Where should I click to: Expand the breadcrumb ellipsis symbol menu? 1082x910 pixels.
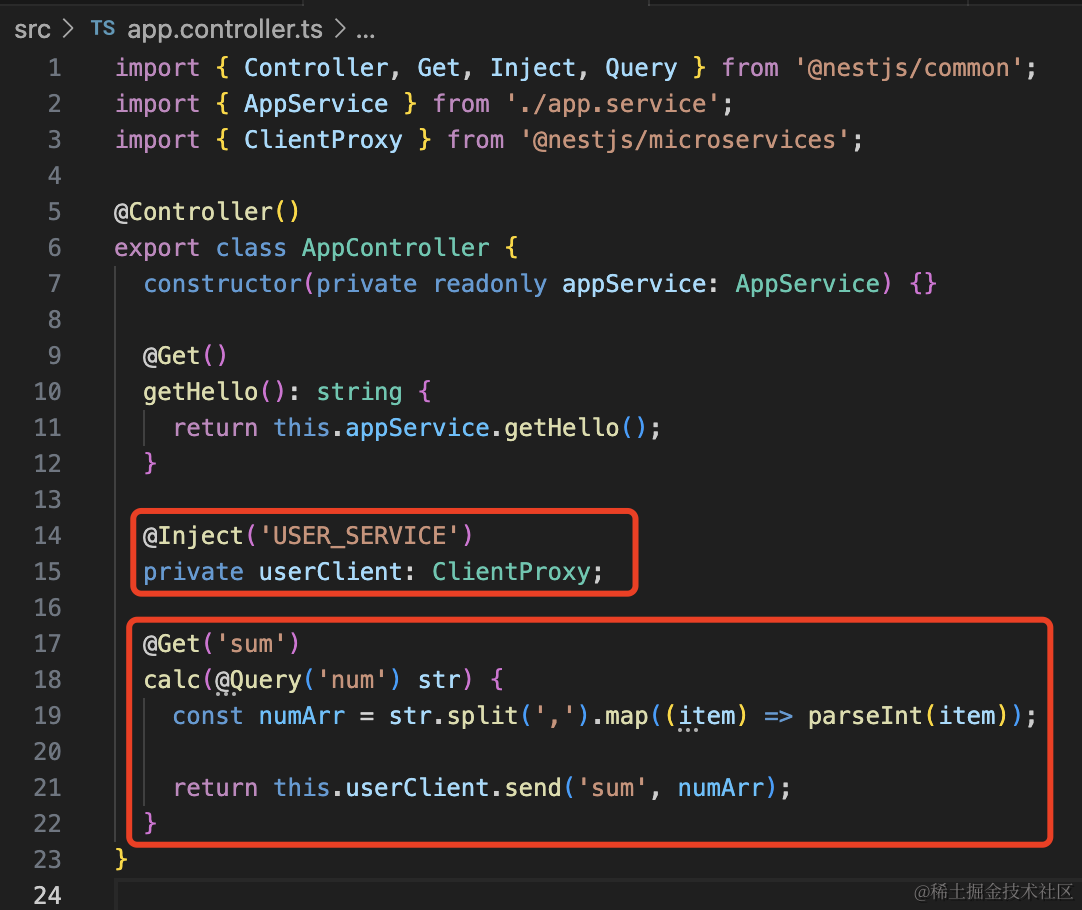click(x=365, y=29)
